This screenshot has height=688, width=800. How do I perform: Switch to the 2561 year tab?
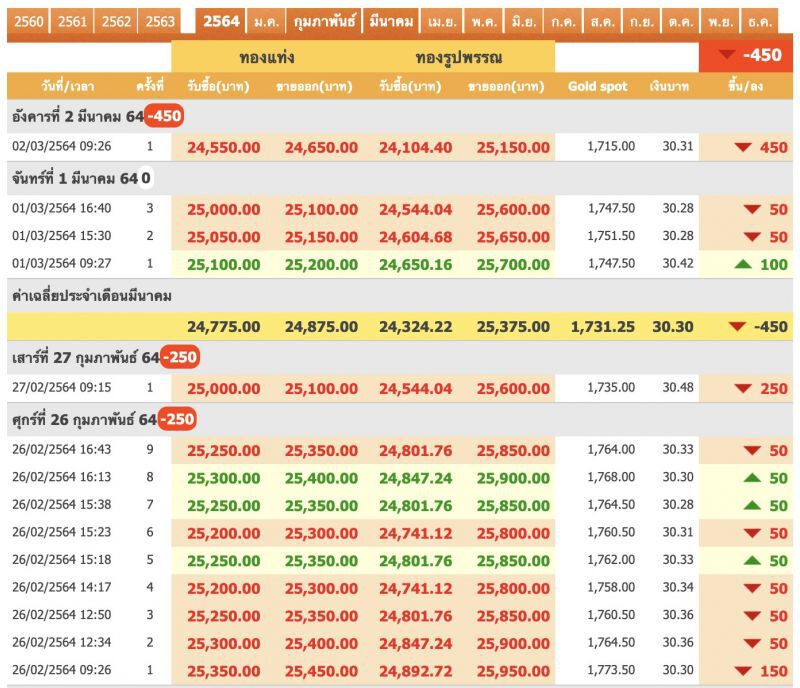point(72,21)
